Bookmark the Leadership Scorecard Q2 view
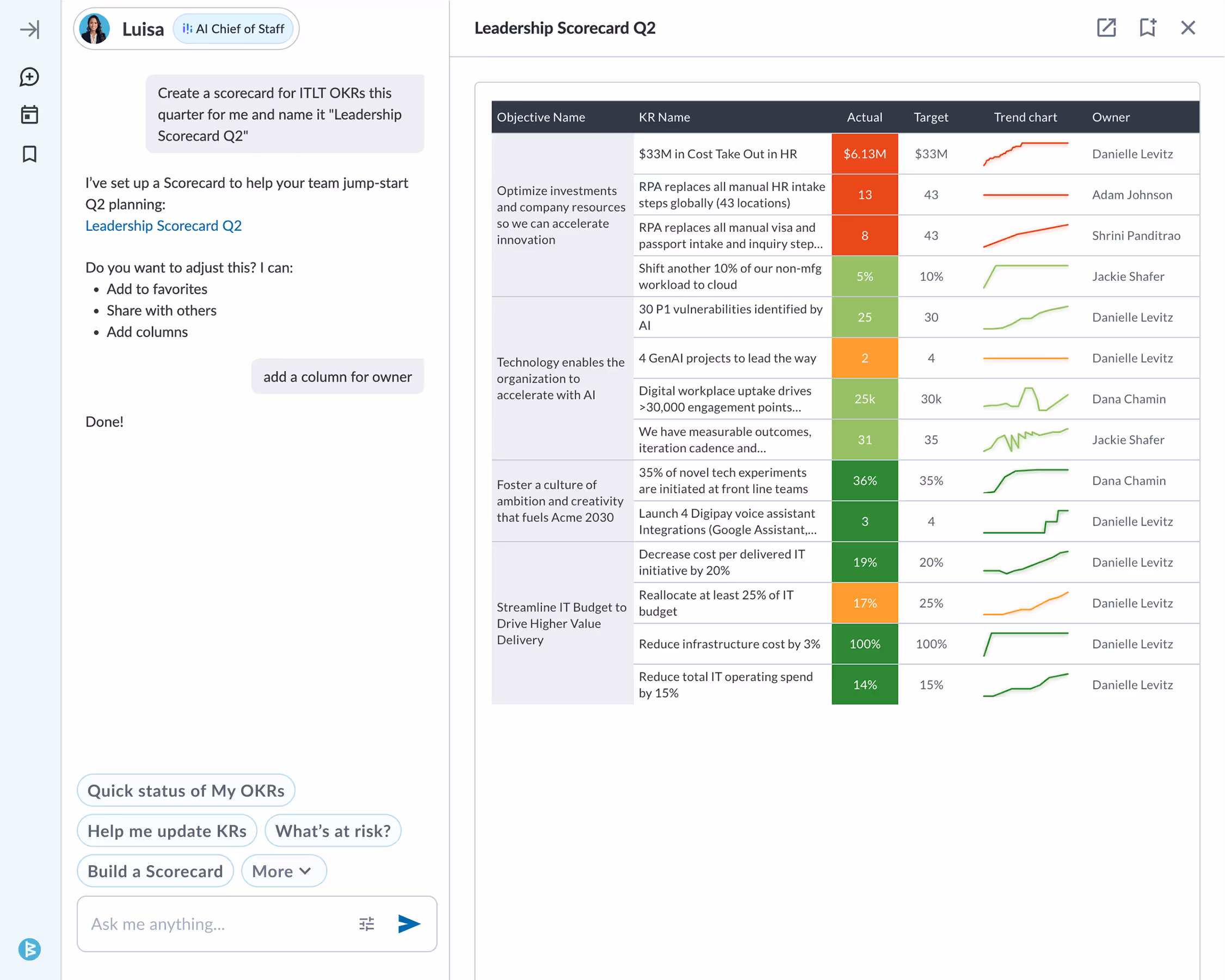Screen dimensions: 1225x980 [1147, 27]
